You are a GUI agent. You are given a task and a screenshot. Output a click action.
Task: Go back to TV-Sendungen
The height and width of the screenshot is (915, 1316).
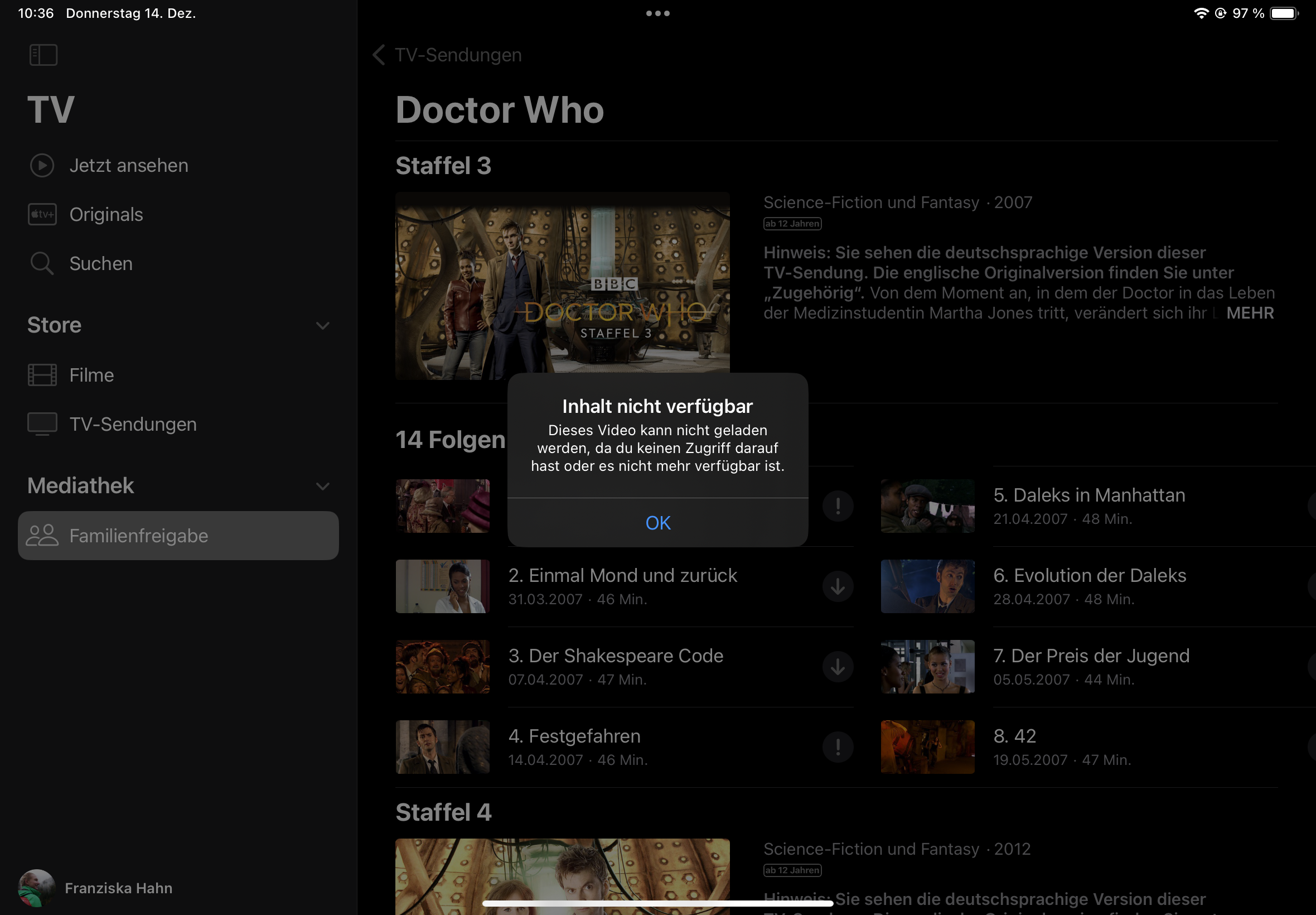[x=447, y=55]
